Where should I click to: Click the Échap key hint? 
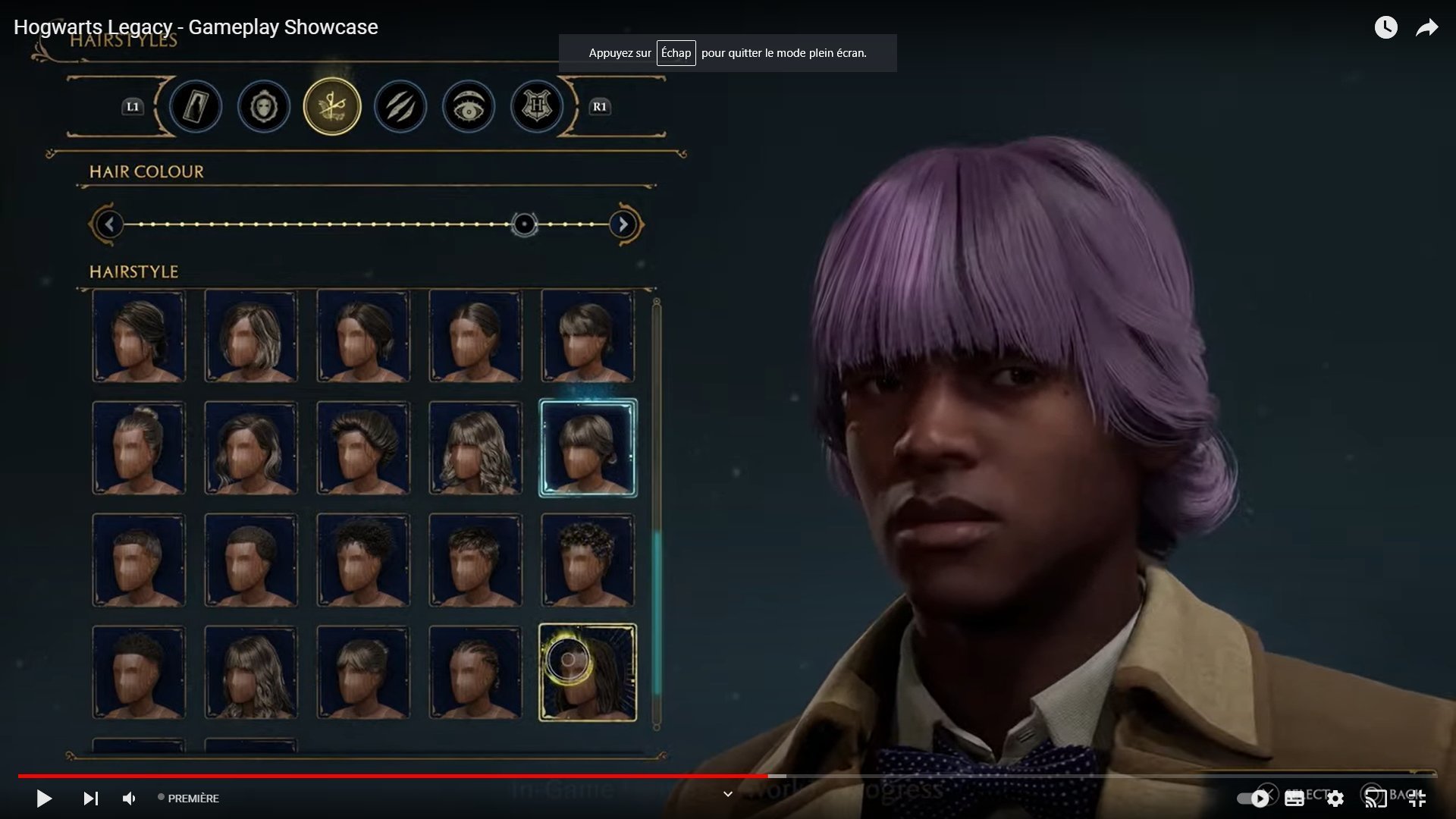(676, 53)
